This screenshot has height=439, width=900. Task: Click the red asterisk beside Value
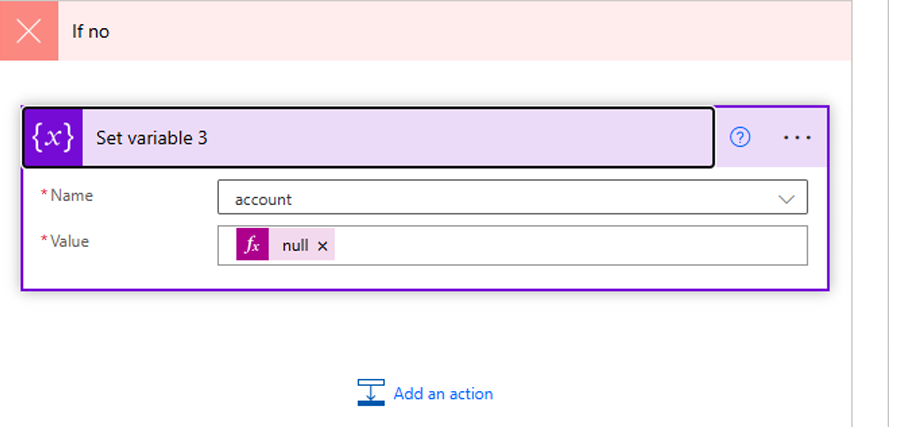tap(44, 241)
